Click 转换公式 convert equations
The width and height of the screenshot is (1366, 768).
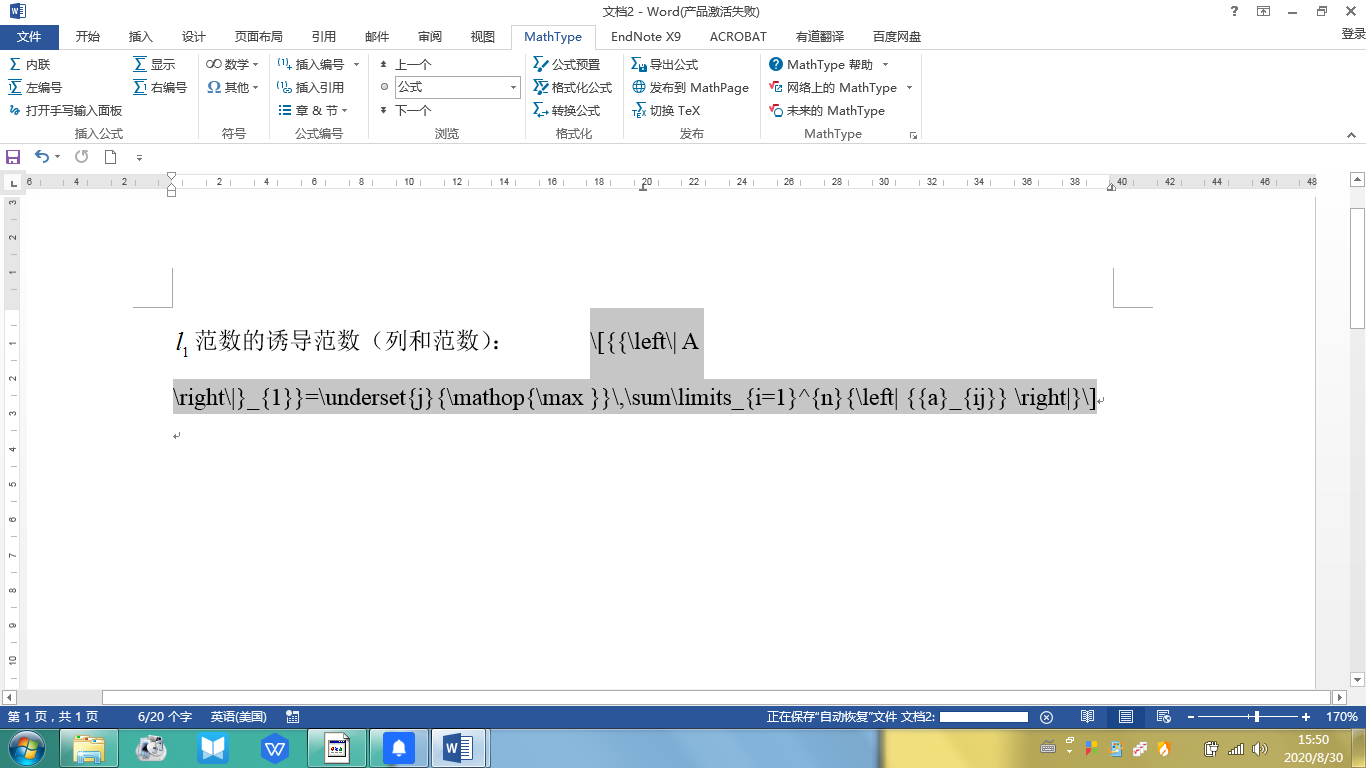coord(567,110)
